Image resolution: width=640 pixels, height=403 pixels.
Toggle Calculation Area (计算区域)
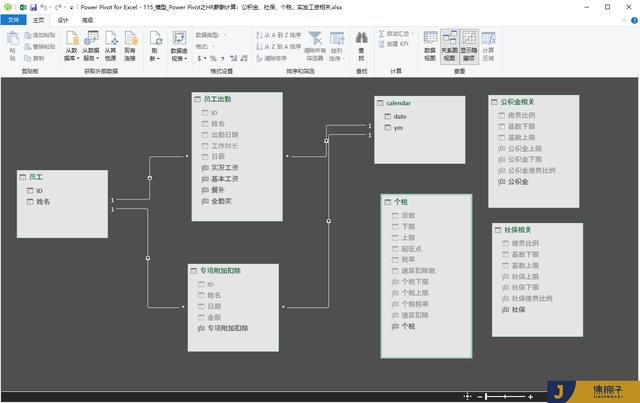(489, 46)
